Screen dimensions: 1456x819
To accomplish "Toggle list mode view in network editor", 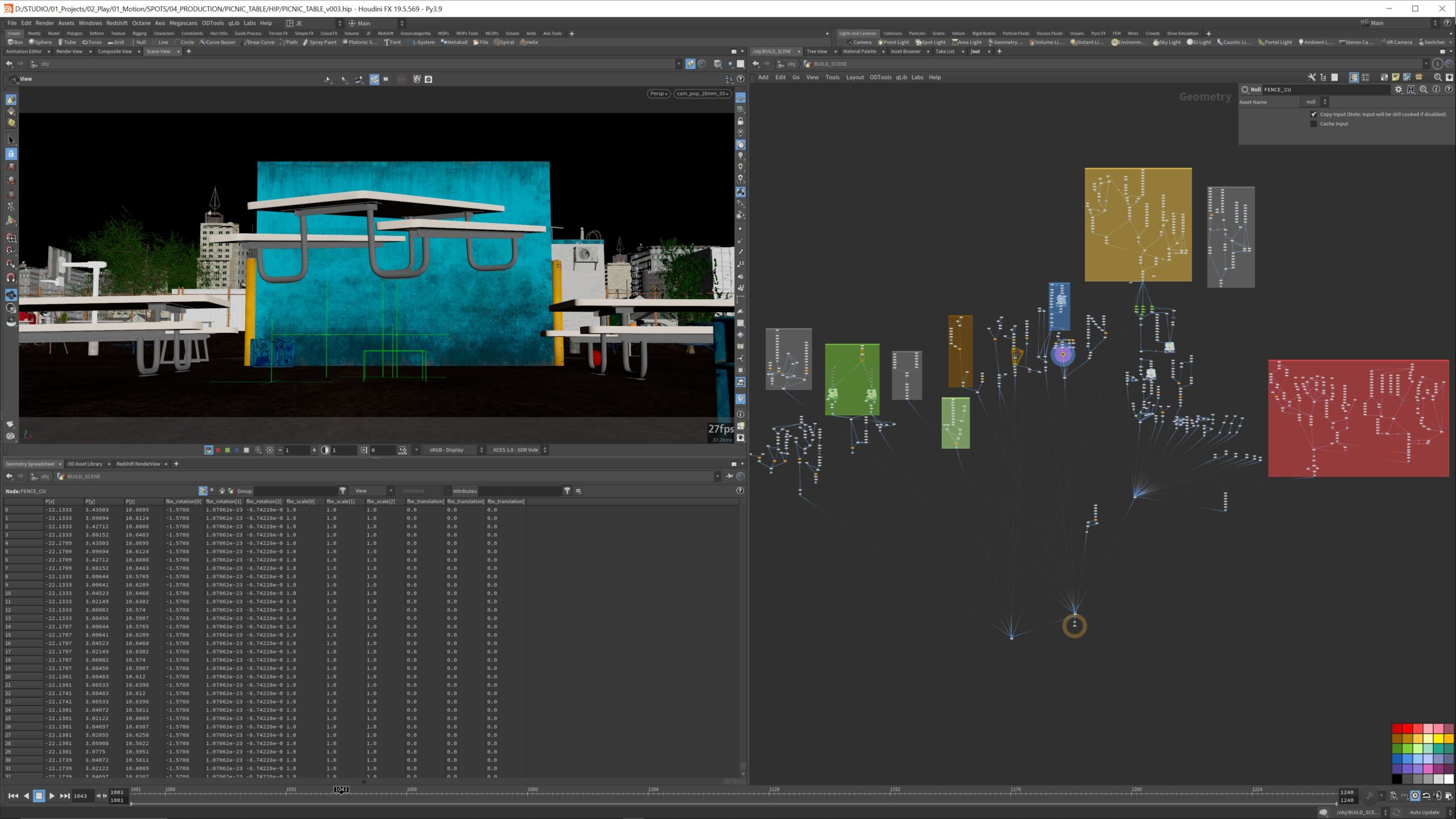I will coord(1334,77).
